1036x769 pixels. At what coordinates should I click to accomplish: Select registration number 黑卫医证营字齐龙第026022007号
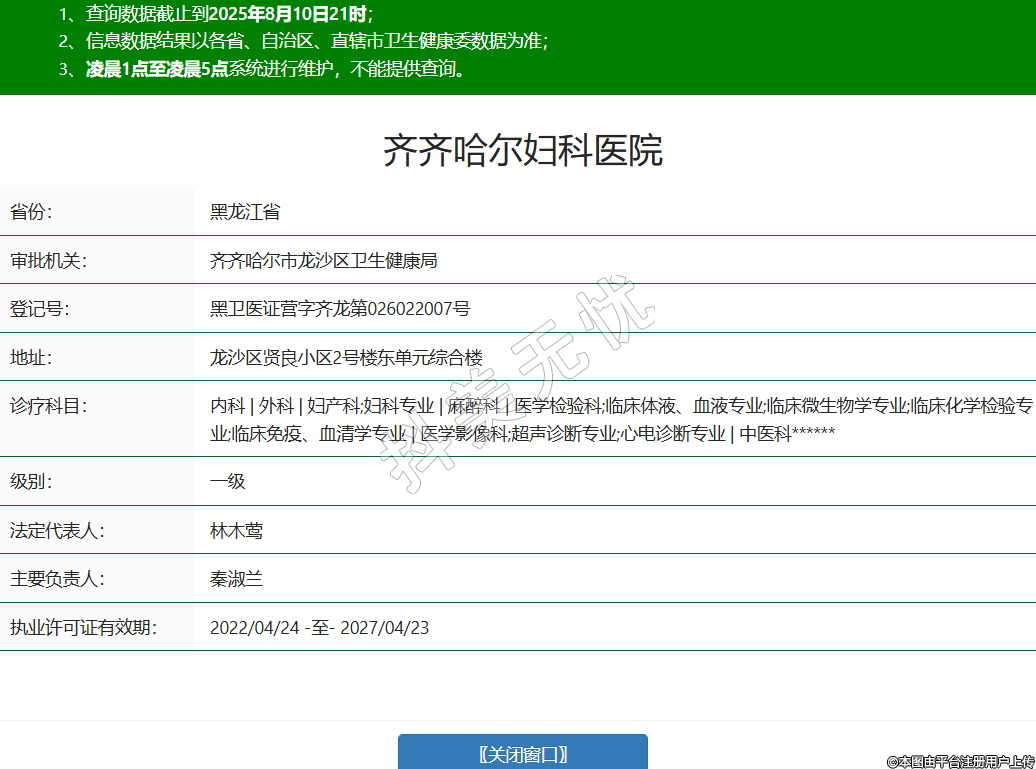click(340, 309)
